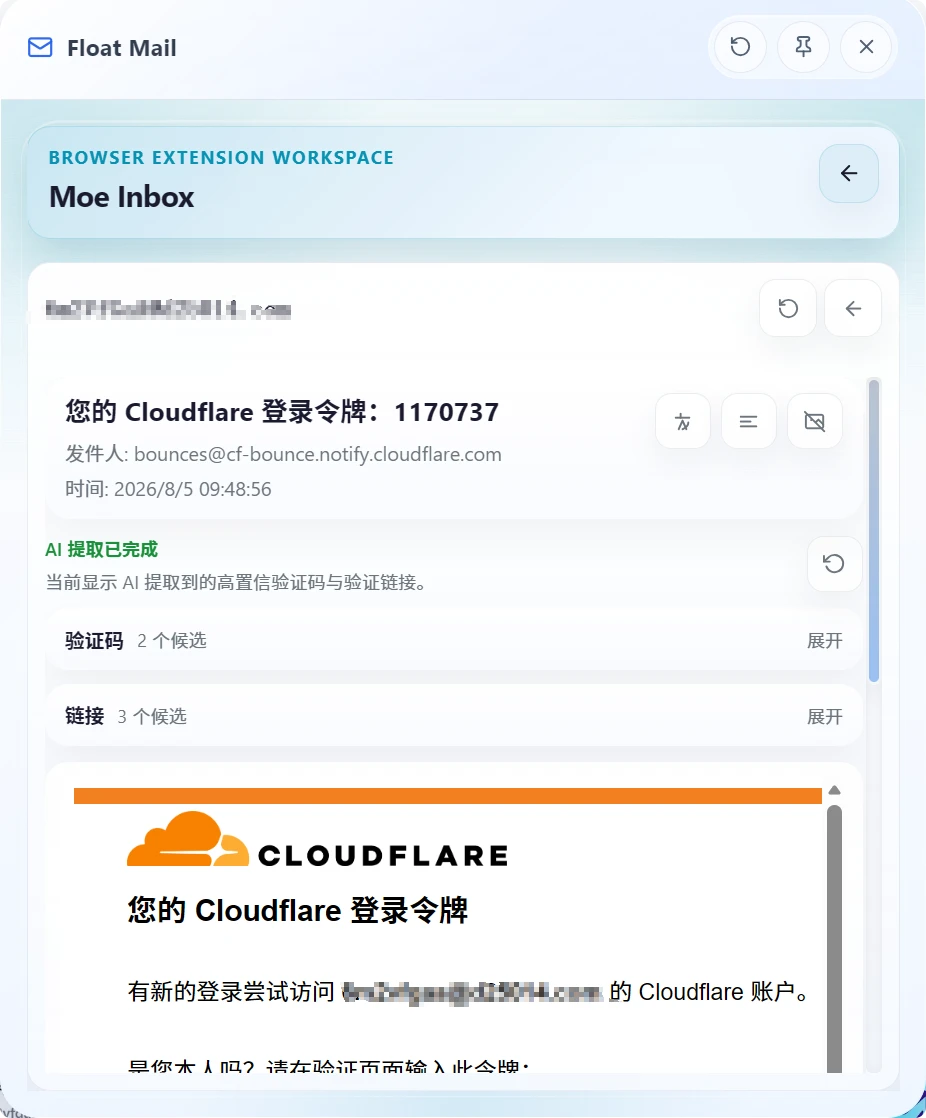Reload the mailbox next to the blurred address

tap(788, 308)
